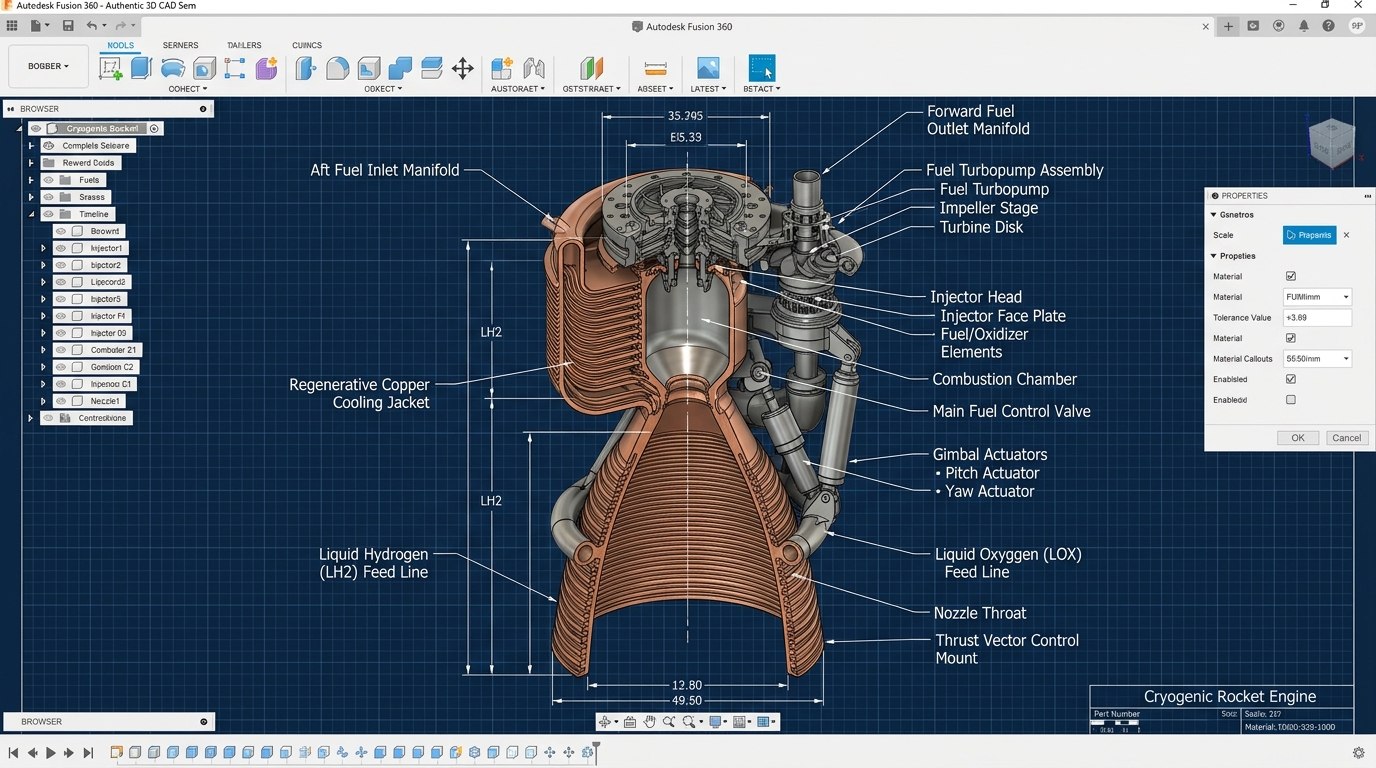Collapse the Timeline folder tree
Viewport: 1376px width, 768px height.
pyautogui.click(x=31, y=214)
